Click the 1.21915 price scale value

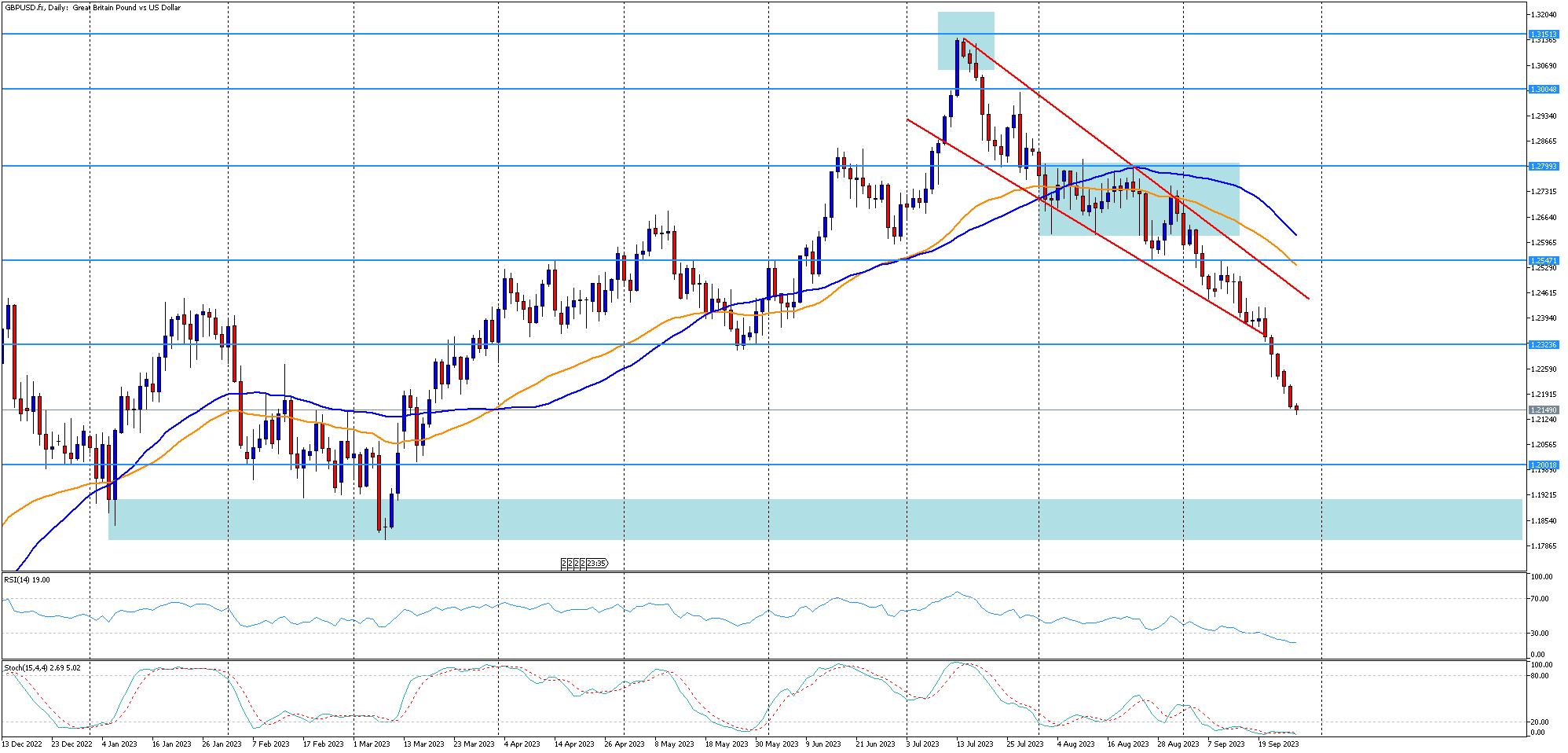(1544, 395)
